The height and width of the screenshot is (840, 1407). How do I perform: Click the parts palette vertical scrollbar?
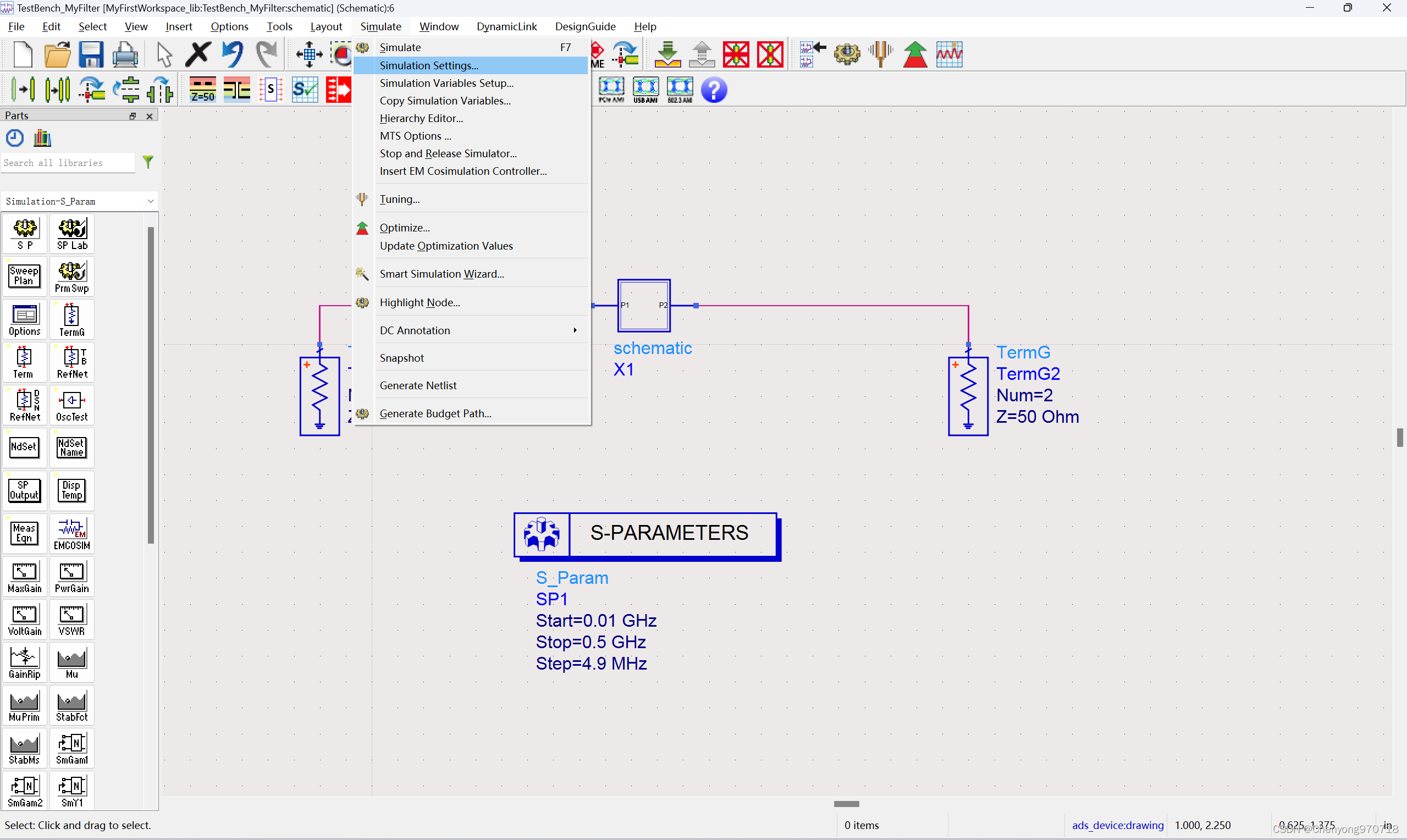[x=151, y=385]
